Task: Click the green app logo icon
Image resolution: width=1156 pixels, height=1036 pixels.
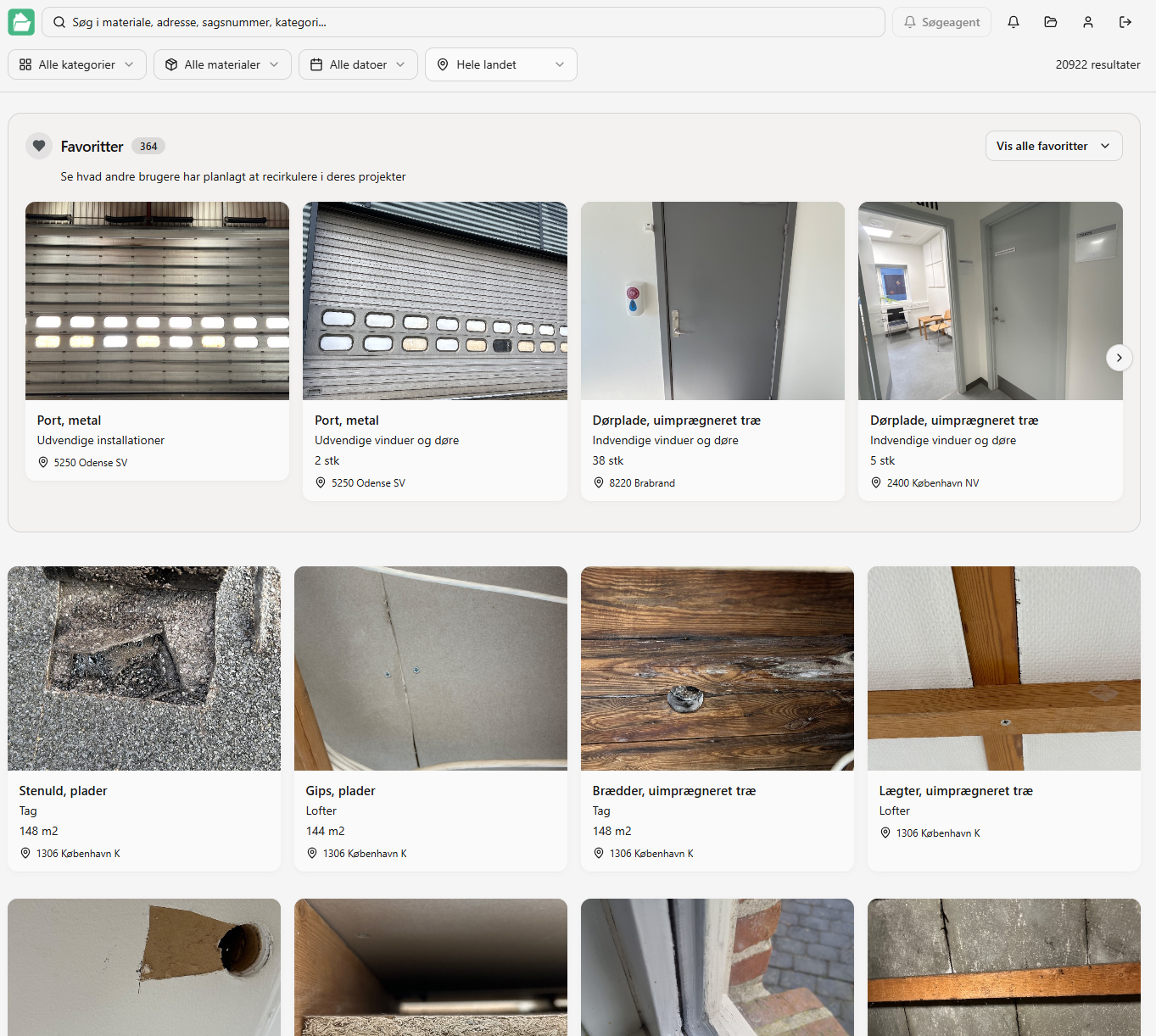Action: pyautogui.click(x=21, y=22)
